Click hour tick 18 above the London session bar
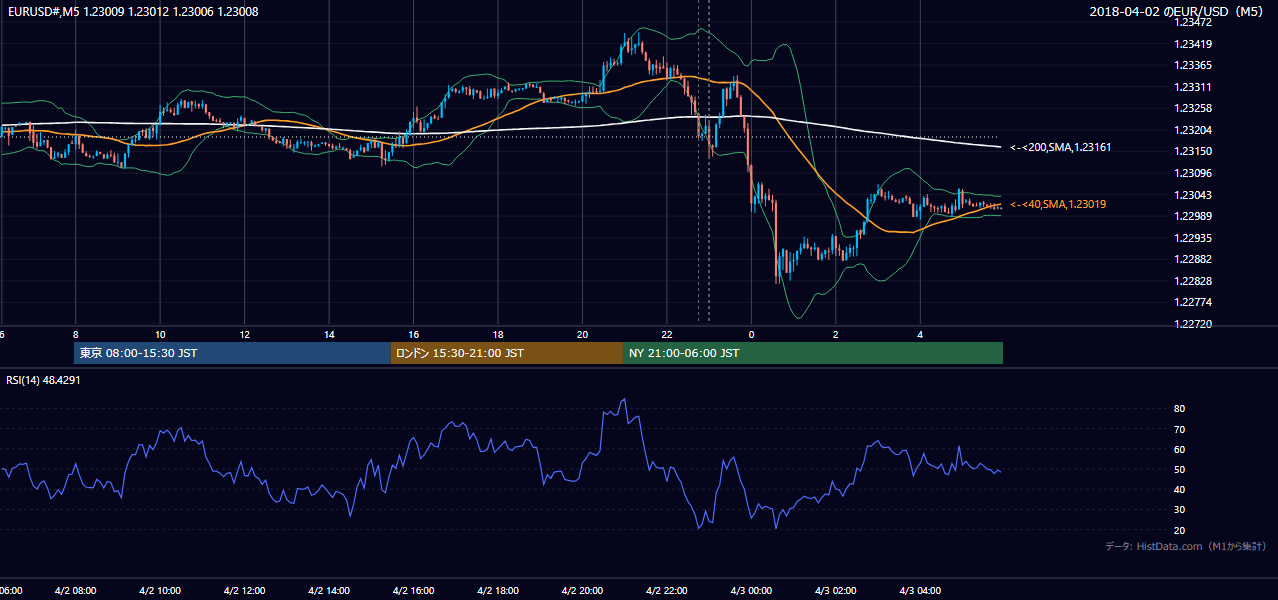The width and height of the screenshot is (1278, 600). (x=498, y=335)
